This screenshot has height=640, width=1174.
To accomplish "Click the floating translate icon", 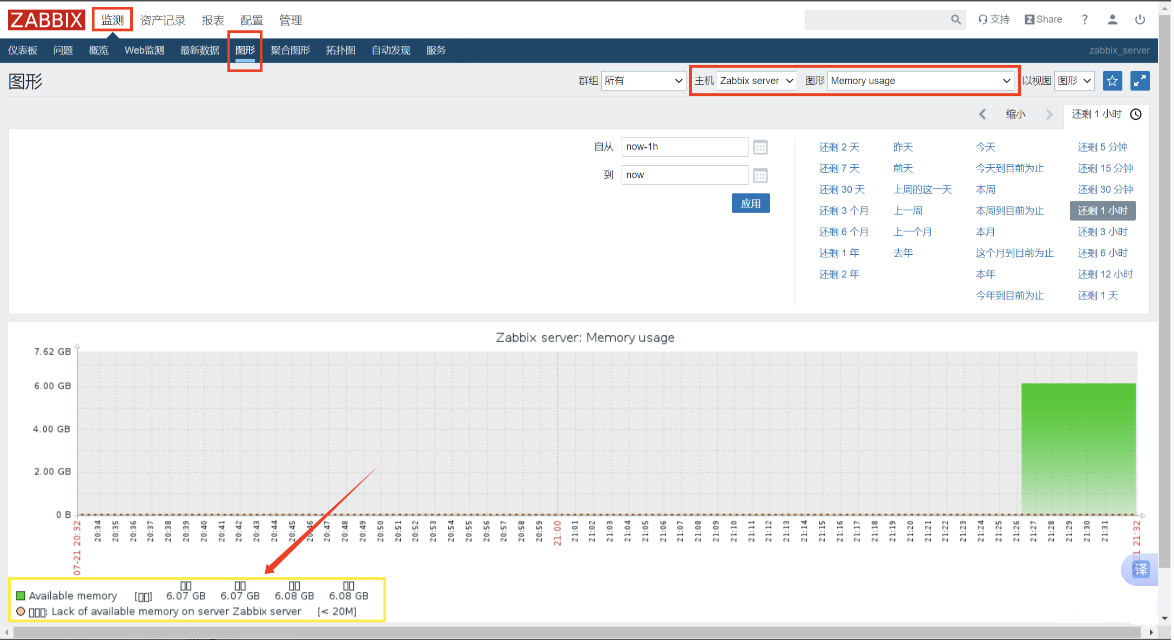I will point(1140,570).
